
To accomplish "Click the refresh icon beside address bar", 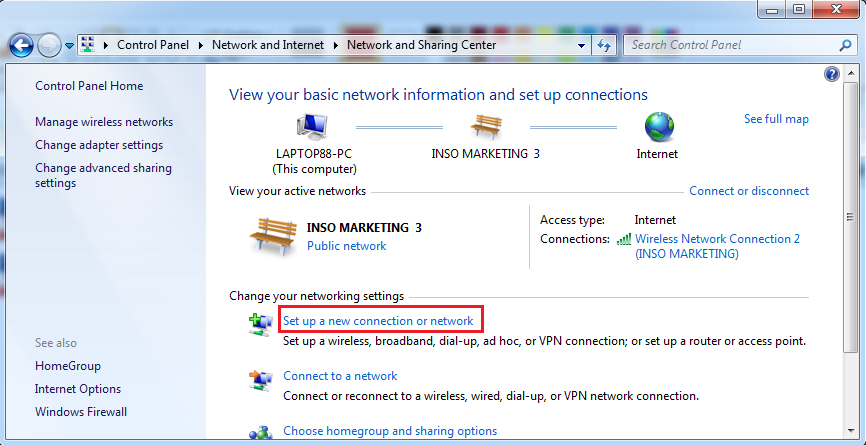I will click(604, 45).
